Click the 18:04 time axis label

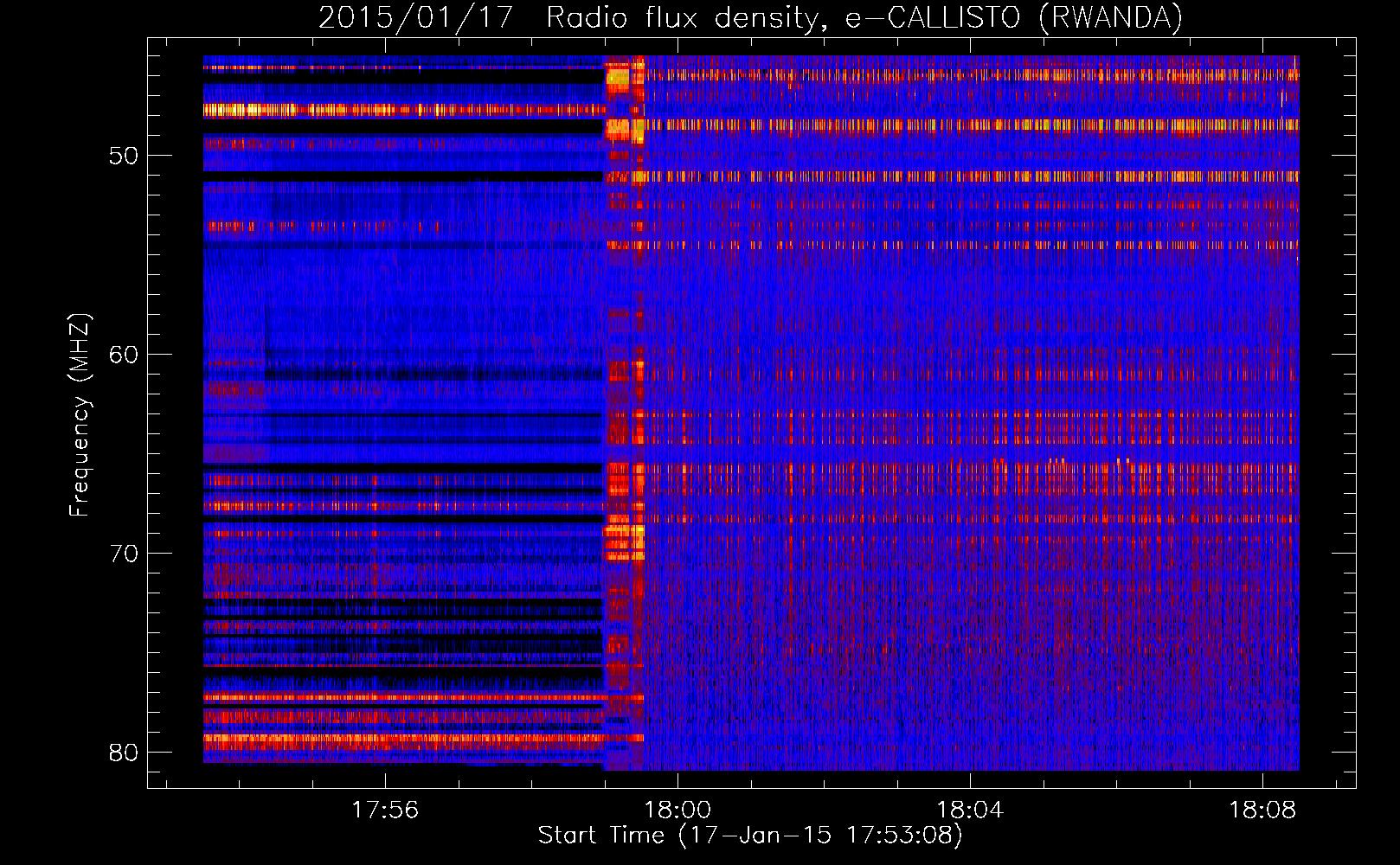click(970, 810)
